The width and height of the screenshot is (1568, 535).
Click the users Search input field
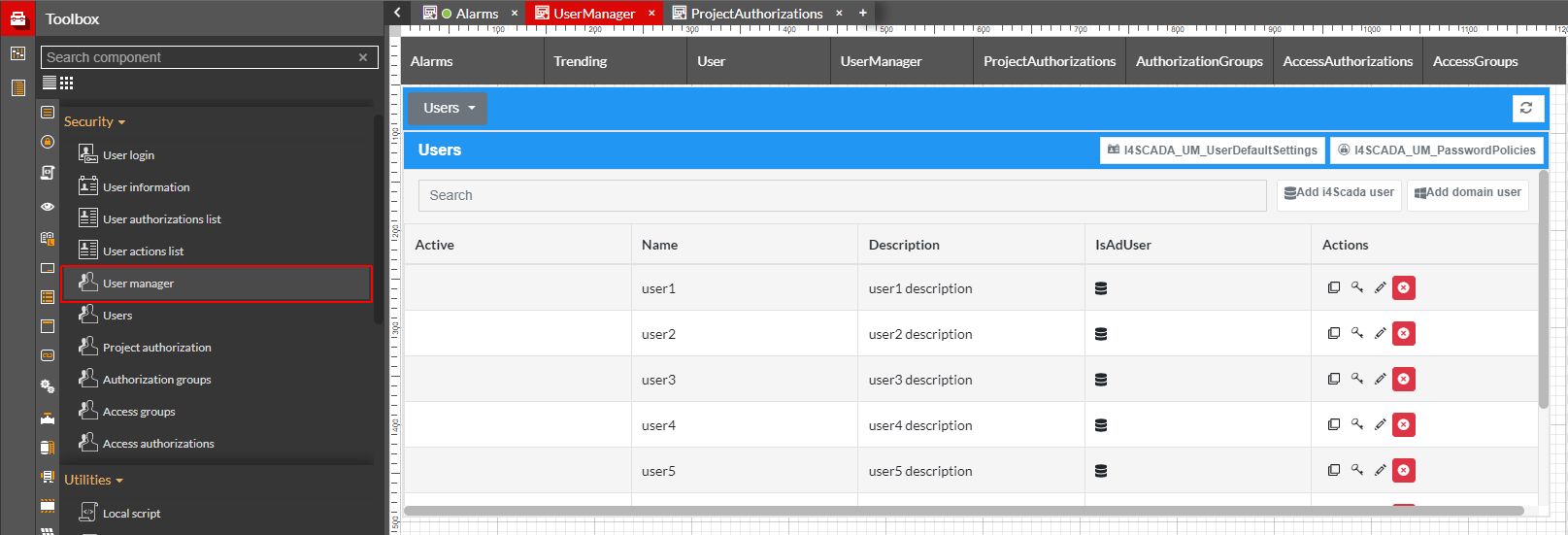[x=841, y=195]
